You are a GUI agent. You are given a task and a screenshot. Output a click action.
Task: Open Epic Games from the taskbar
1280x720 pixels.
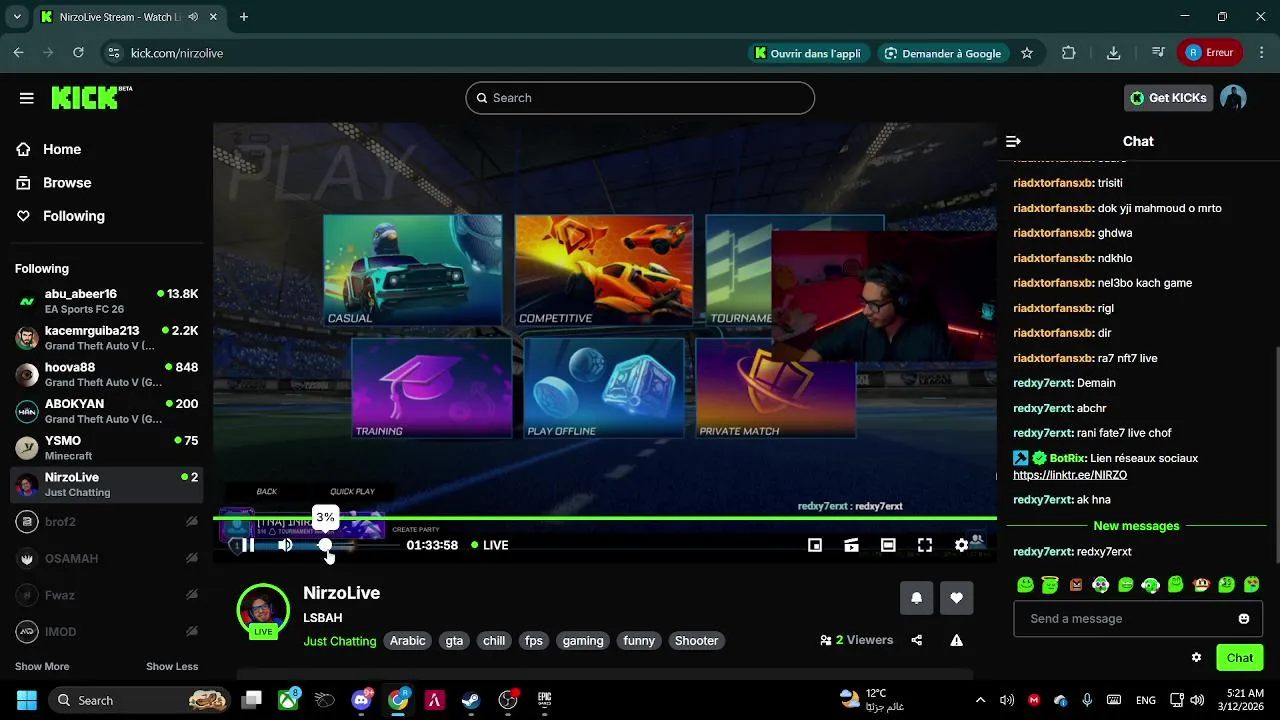pyautogui.click(x=545, y=700)
